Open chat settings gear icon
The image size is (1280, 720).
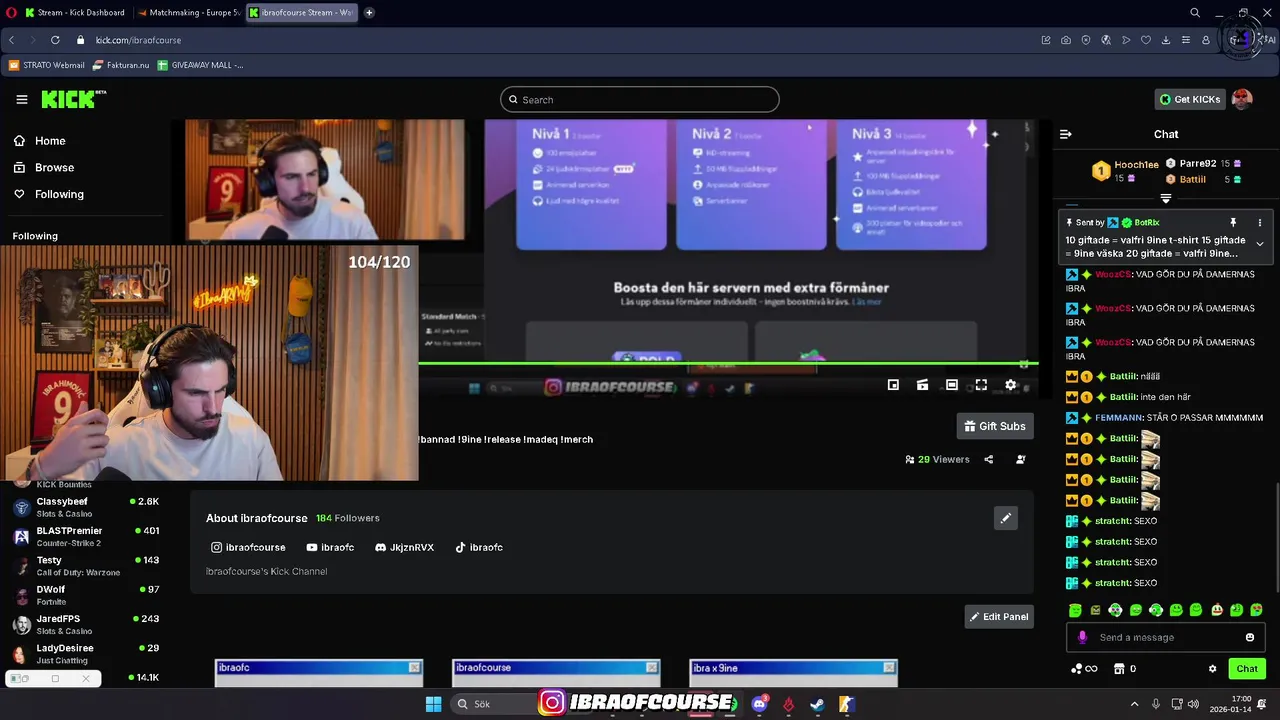tap(1212, 669)
